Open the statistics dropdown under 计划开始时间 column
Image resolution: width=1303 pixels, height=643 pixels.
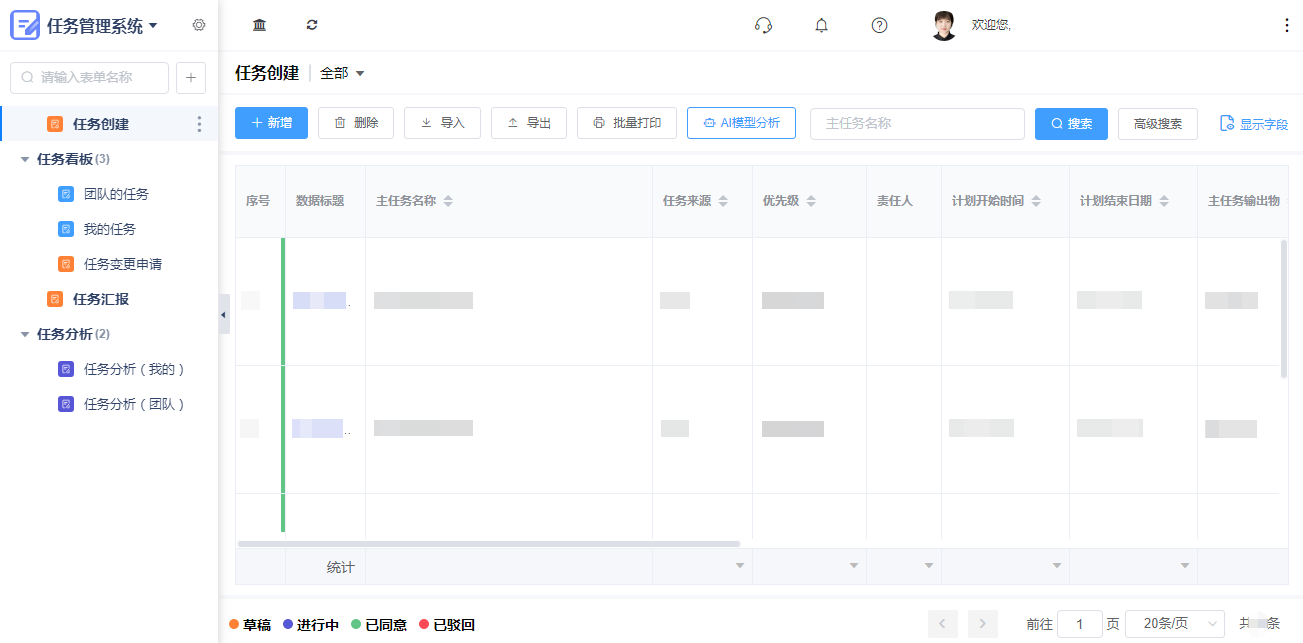[x=1057, y=566]
